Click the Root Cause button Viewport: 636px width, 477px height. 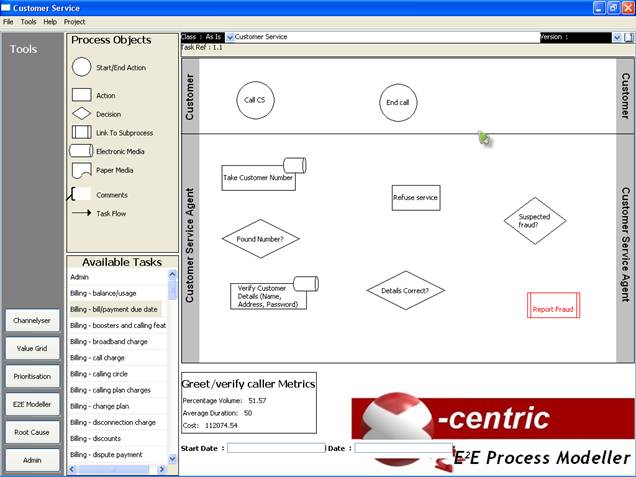coord(32,432)
